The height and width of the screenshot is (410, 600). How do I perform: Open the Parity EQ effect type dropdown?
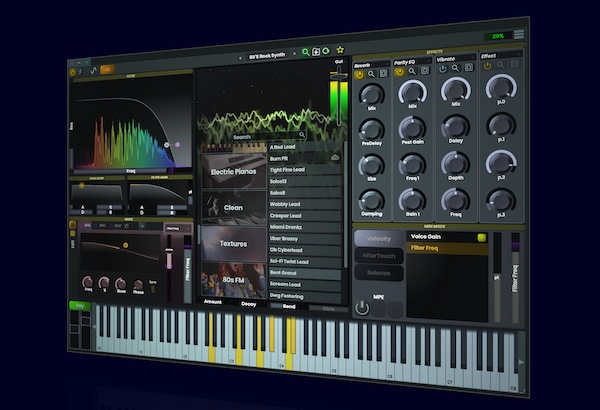[x=412, y=62]
